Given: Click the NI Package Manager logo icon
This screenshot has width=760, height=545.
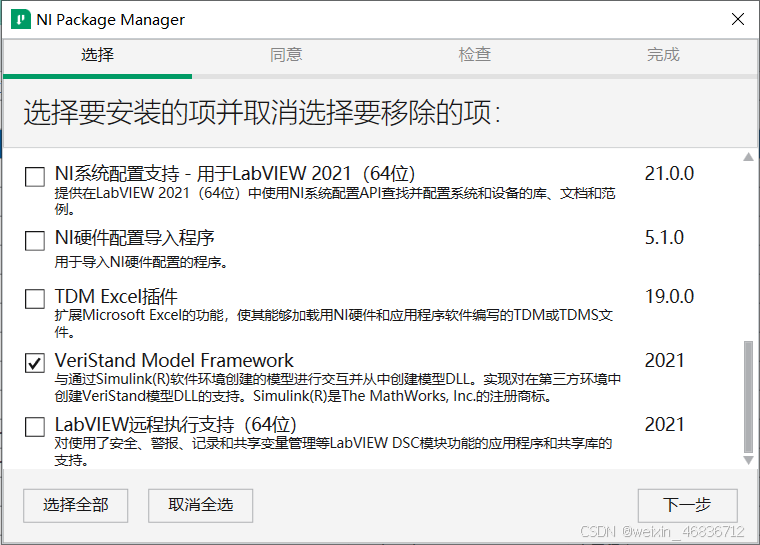Looking at the screenshot, I should (x=20, y=19).
